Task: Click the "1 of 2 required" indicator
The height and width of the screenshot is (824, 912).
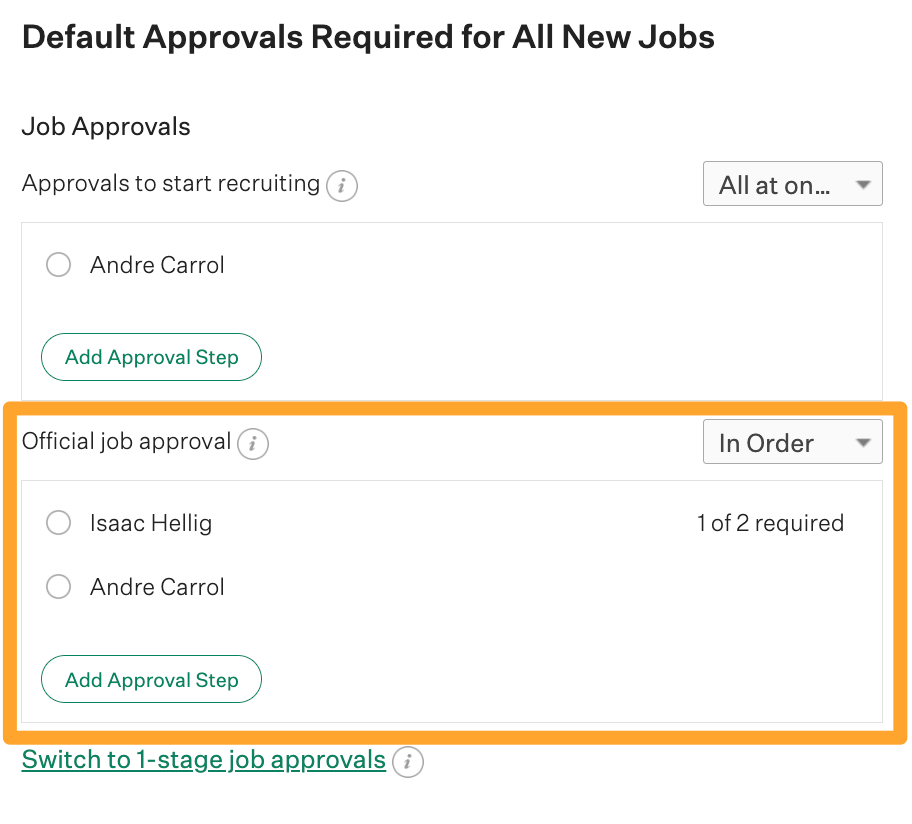Action: pyautogui.click(x=771, y=522)
